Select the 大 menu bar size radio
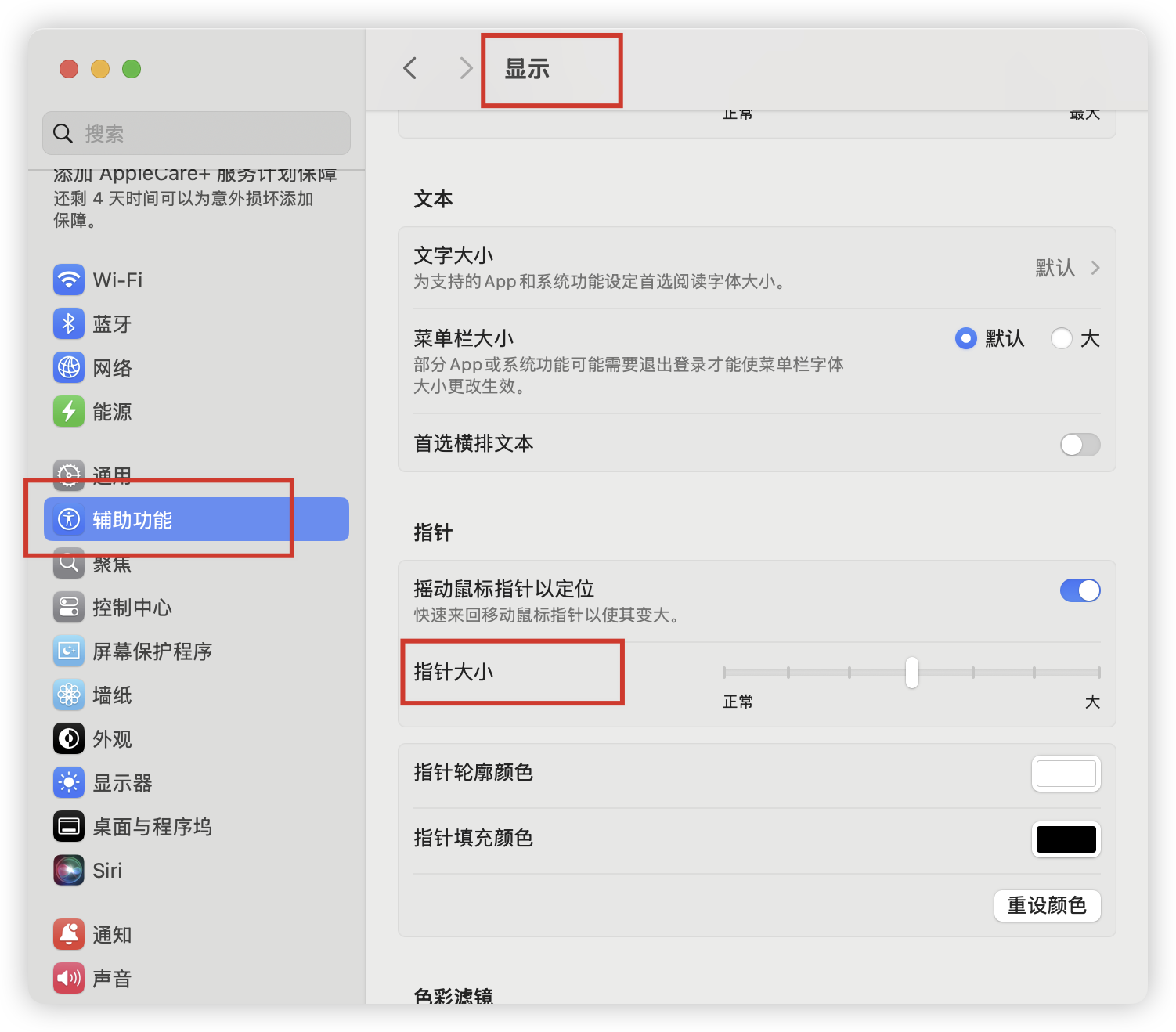The height and width of the screenshot is (1032, 1176). click(1062, 339)
